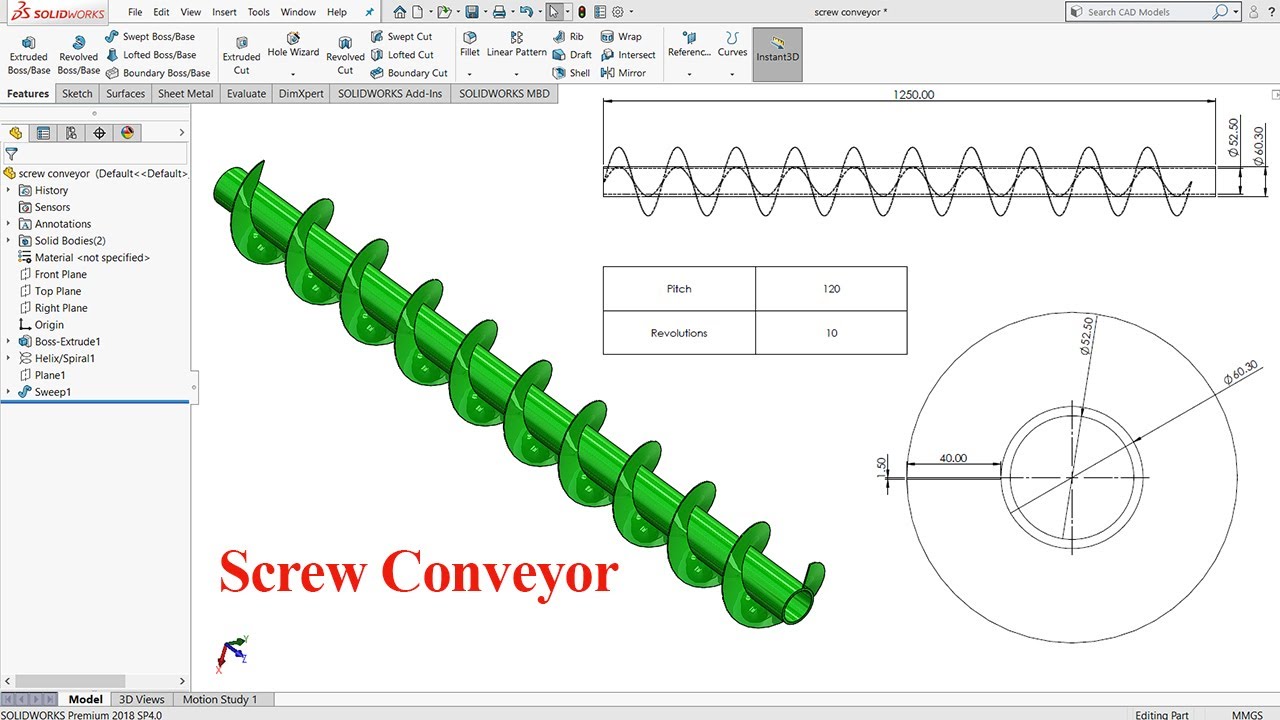Open the ConfigurationManager panel tab
1280x720 pixels.
click(71, 132)
